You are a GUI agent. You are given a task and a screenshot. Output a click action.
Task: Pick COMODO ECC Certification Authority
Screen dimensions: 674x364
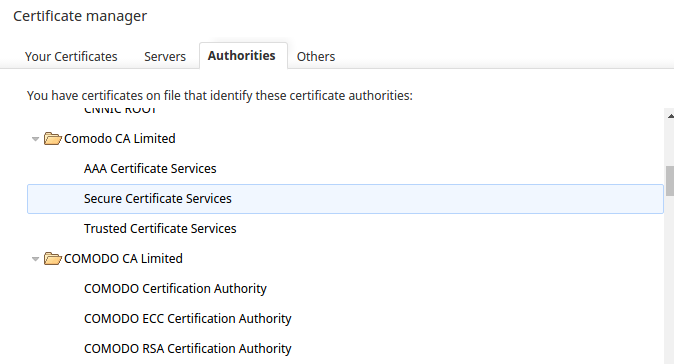click(345, 318)
